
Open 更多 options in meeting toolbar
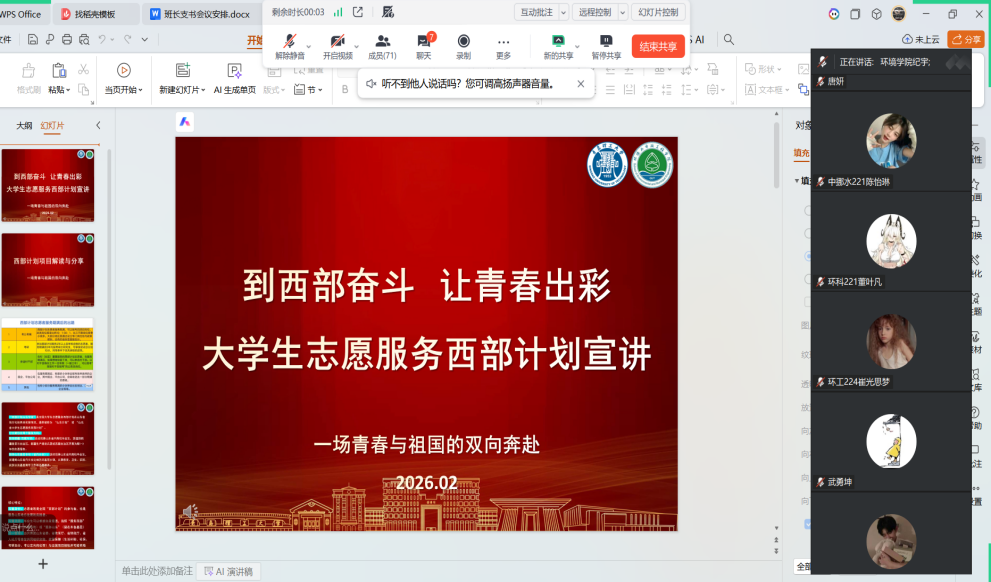pos(503,46)
